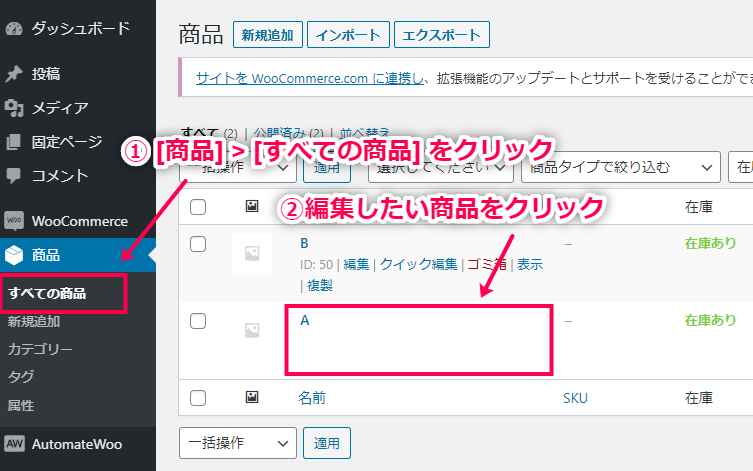Image resolution: width=753 pixels, height=471 pixels.
Task: Click the Woo icon beside WooCommerce
Action: tap(14, 221)
